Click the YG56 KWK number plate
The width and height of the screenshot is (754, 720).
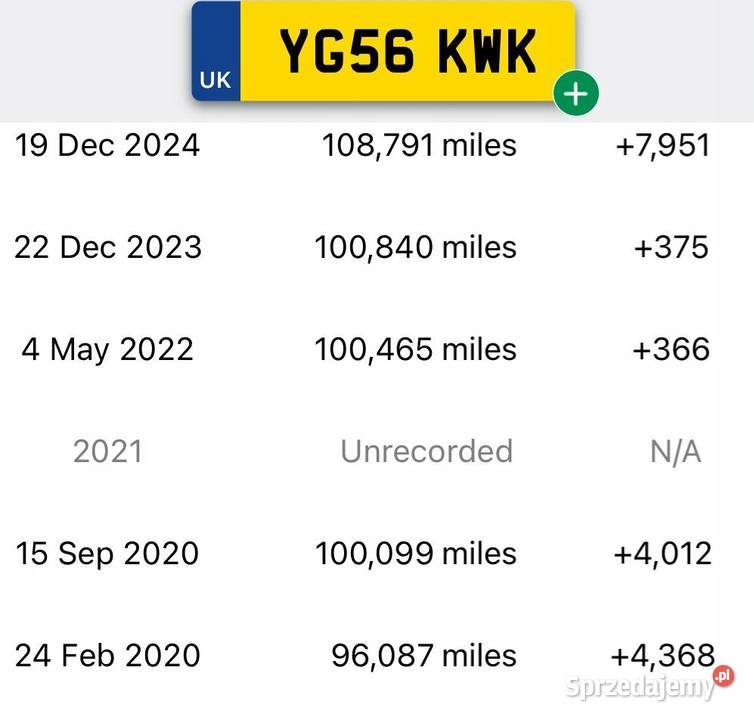click(x=383, y=51)
